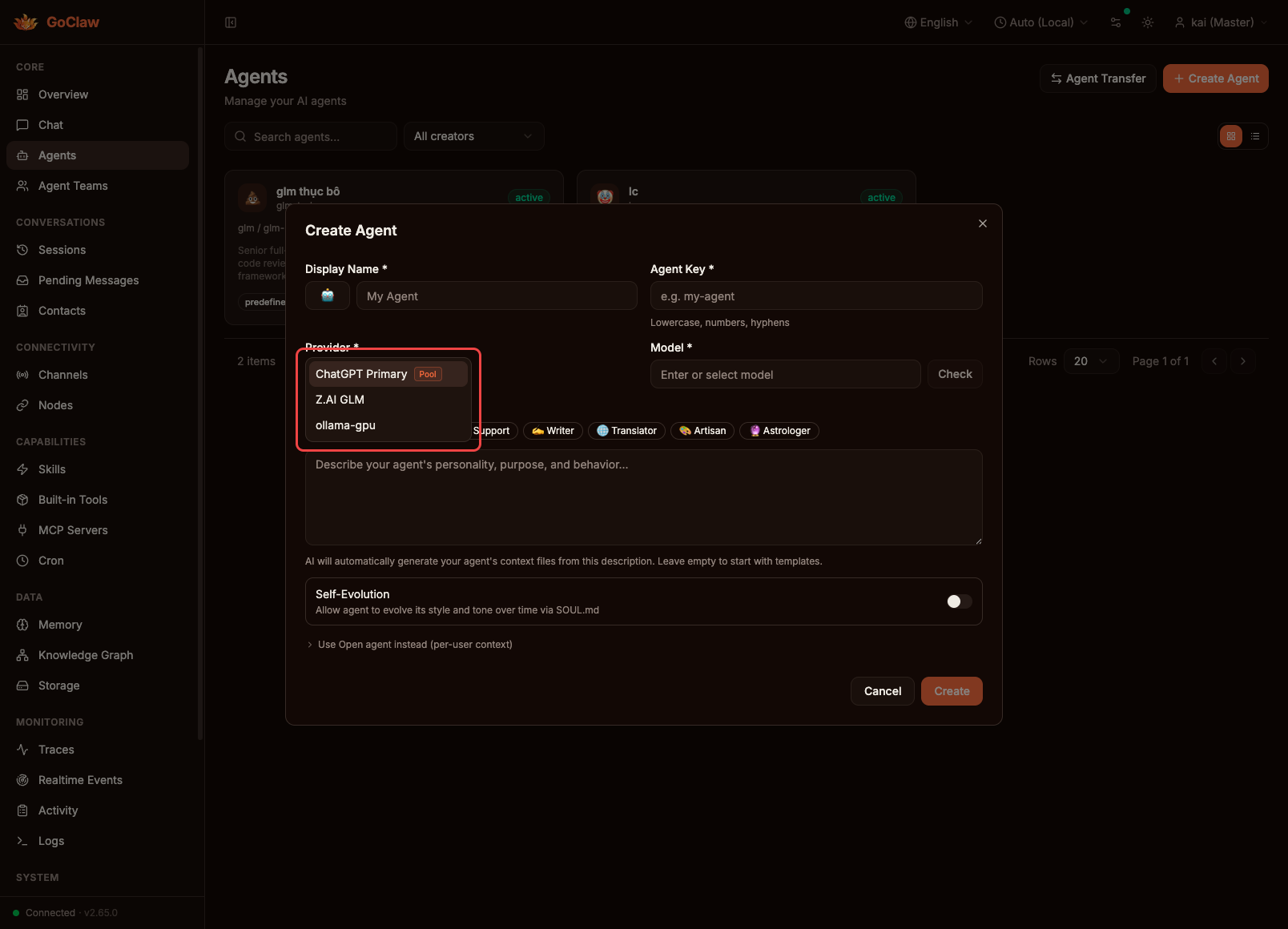Select the Writer preset chip
Screen dimensions: 1288x929
[553, 431]
